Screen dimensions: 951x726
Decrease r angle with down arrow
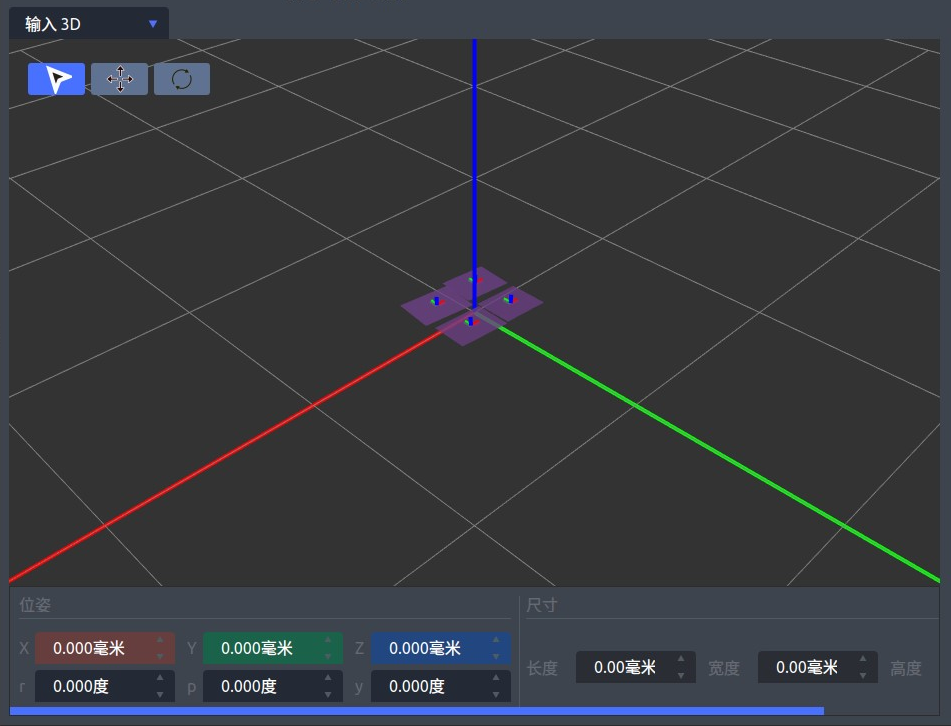tap(160, 694)
